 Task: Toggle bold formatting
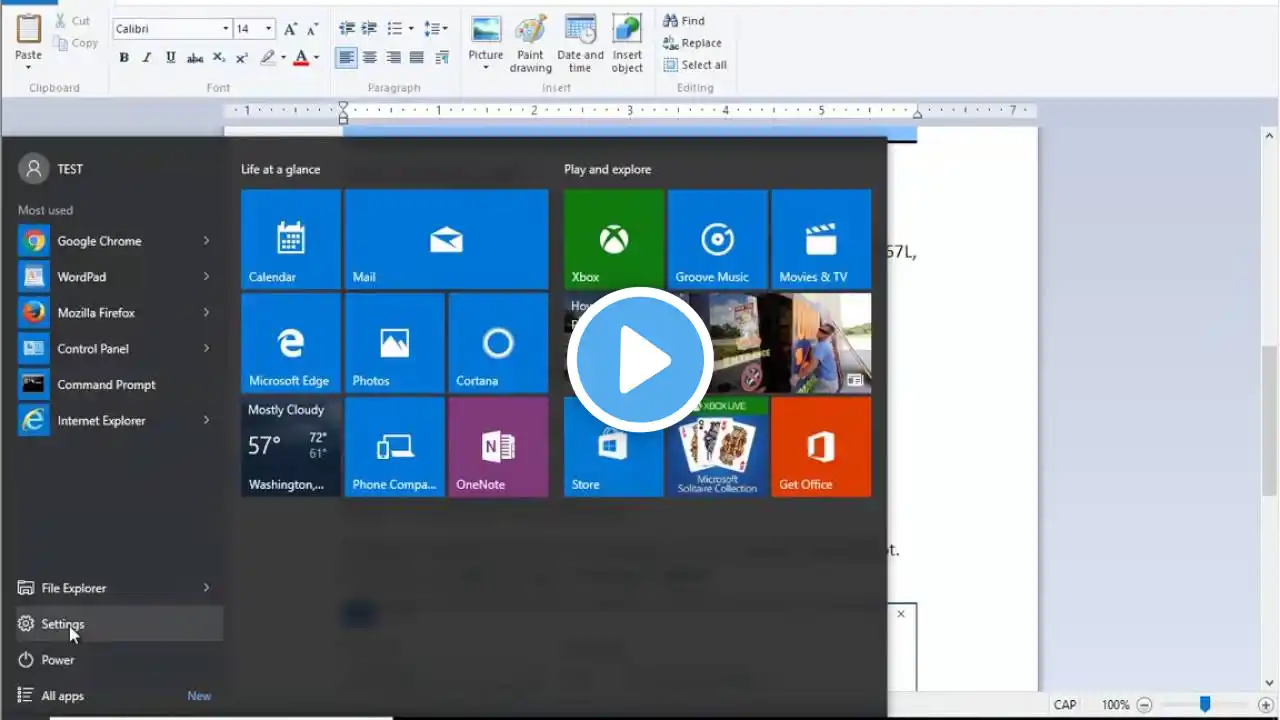tap(124, 58)
